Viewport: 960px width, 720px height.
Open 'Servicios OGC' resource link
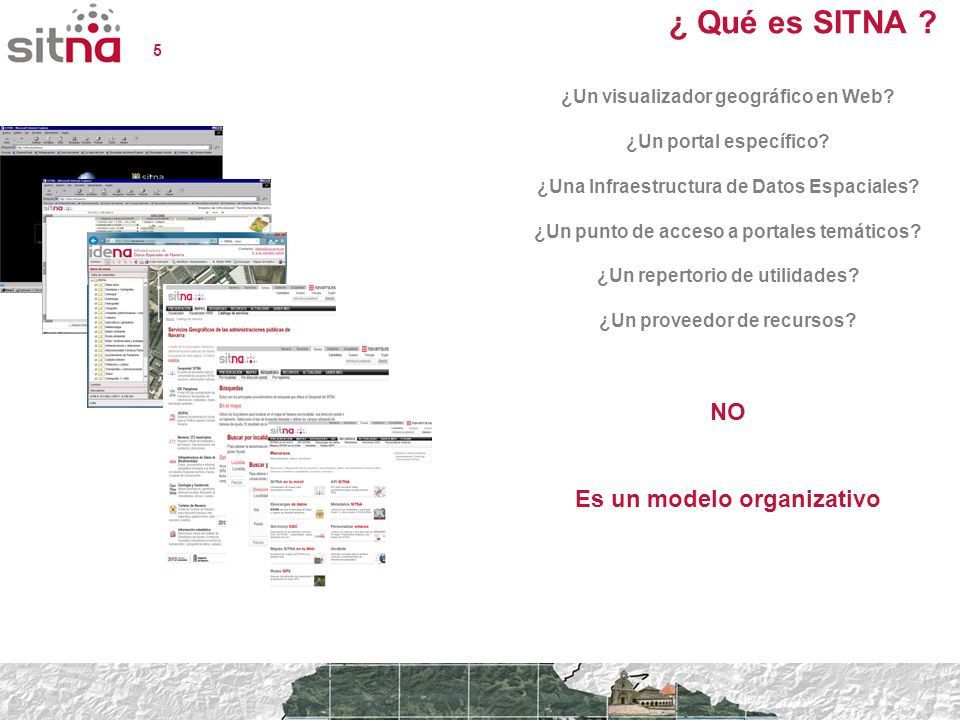(283, 526)
